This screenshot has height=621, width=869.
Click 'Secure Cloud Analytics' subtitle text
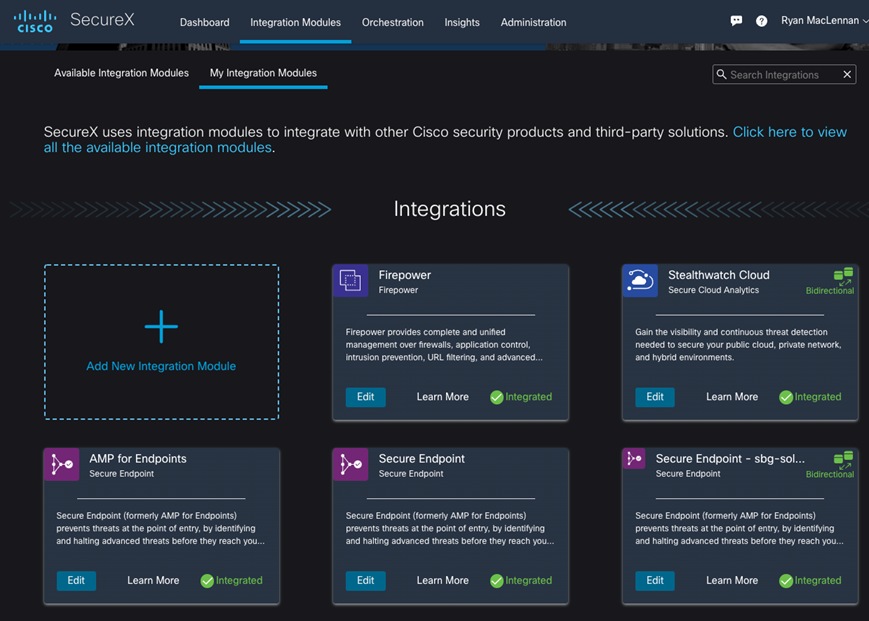pos(713,290)
